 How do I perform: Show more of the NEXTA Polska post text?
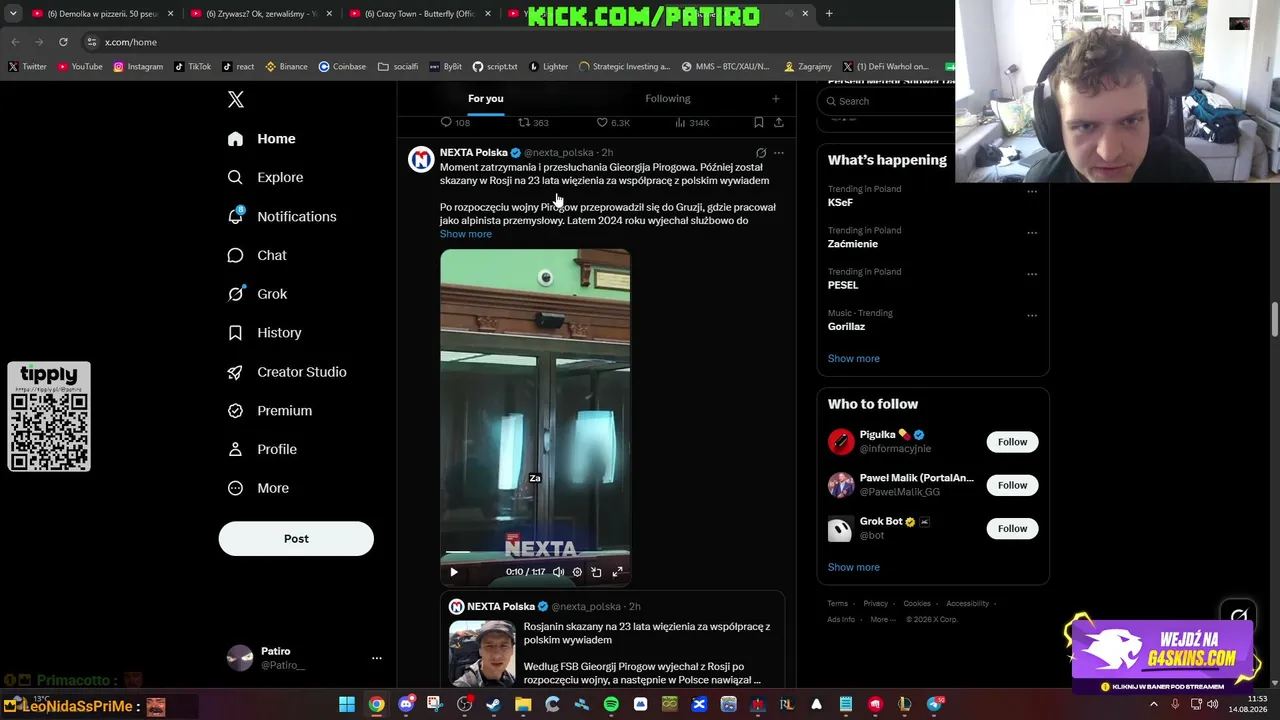(466, 234)
